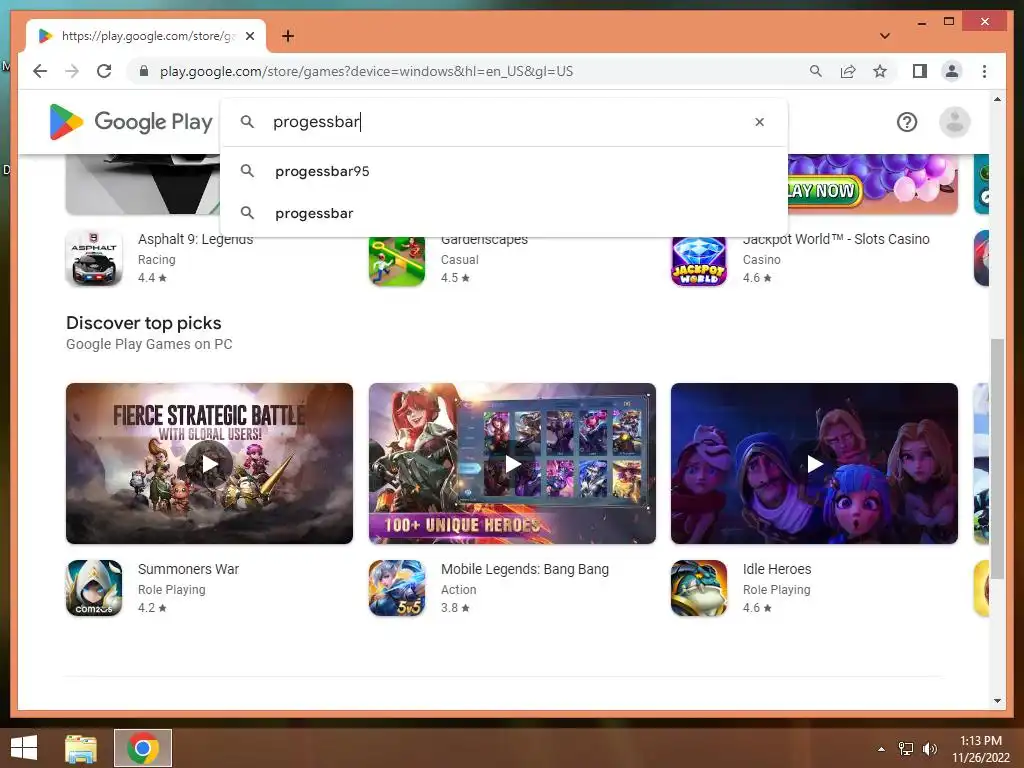Open Google Play account avatar
1024x768 pixels.
954,122
